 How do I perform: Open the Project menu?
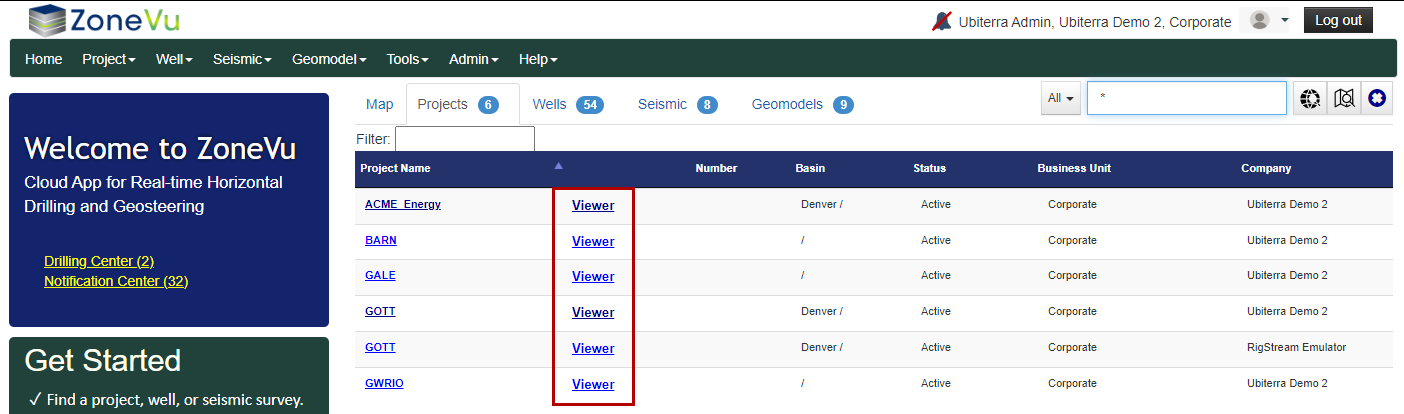click(x=109, y=59)
